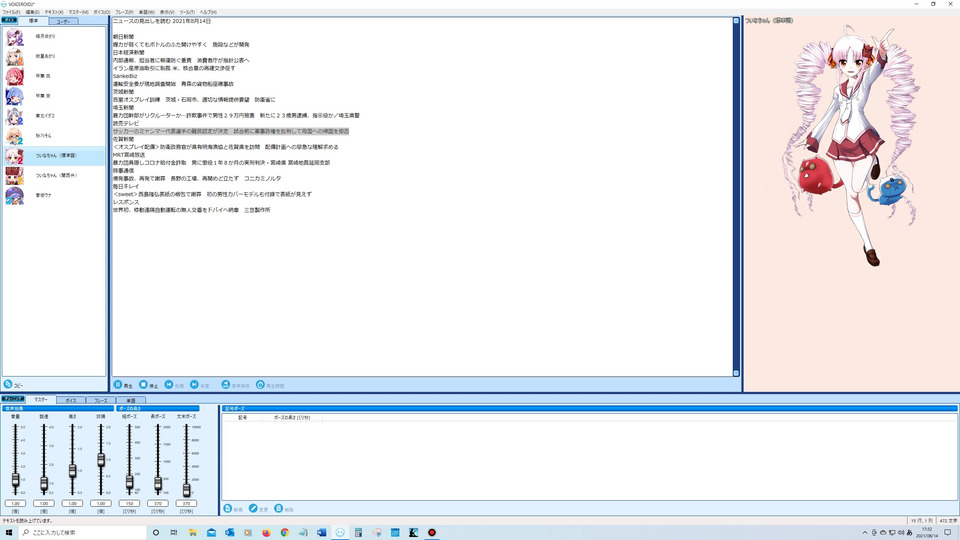Open the 単語(W) menu
Image resolution: width=960 pixels, height=540 pixels.
146,12
